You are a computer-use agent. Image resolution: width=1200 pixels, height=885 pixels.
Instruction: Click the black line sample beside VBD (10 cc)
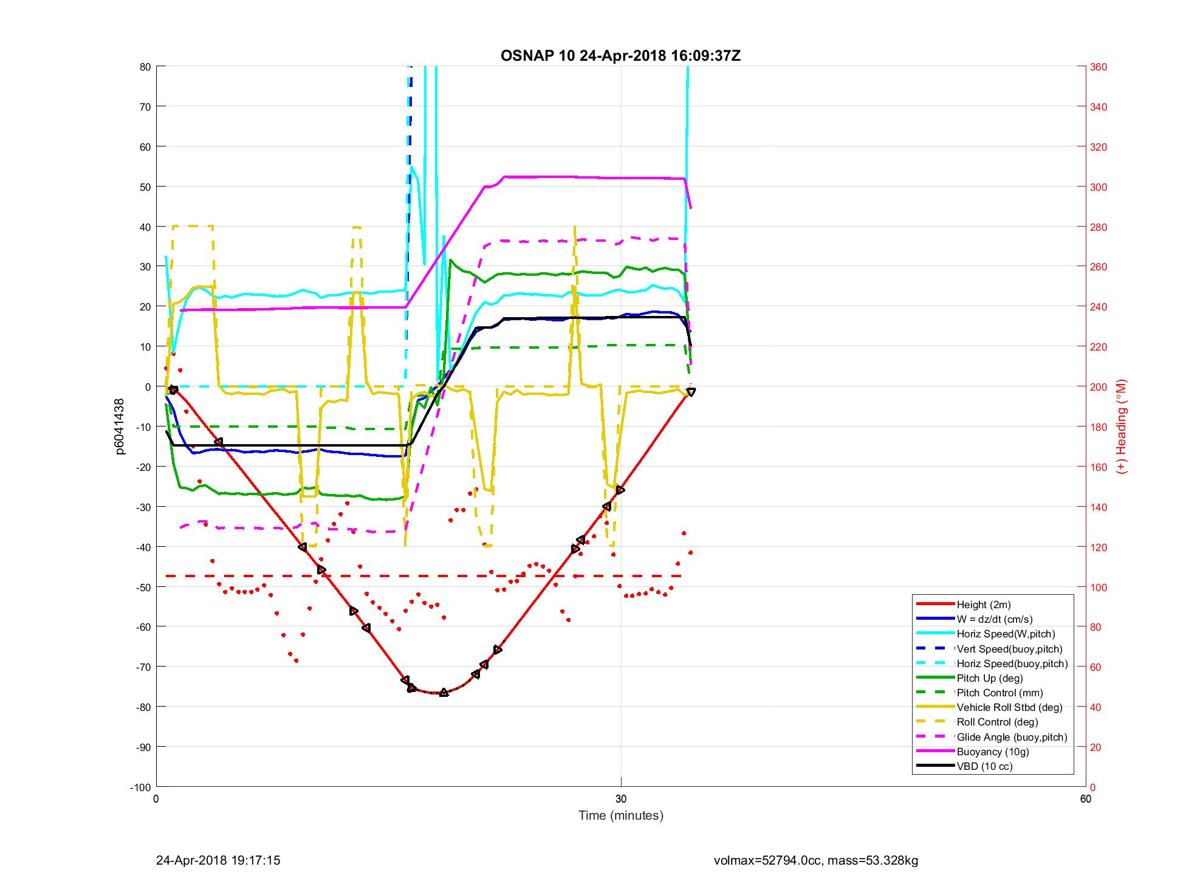pos(934,767)
